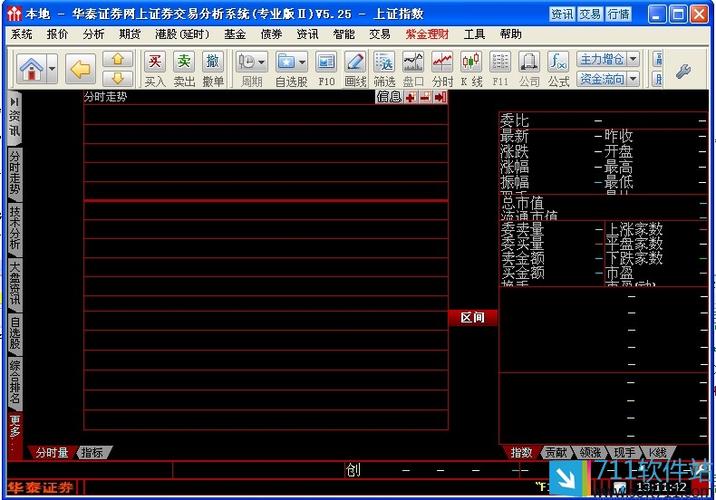
Task: Open the 工具 menu
Action: (474, 34)
